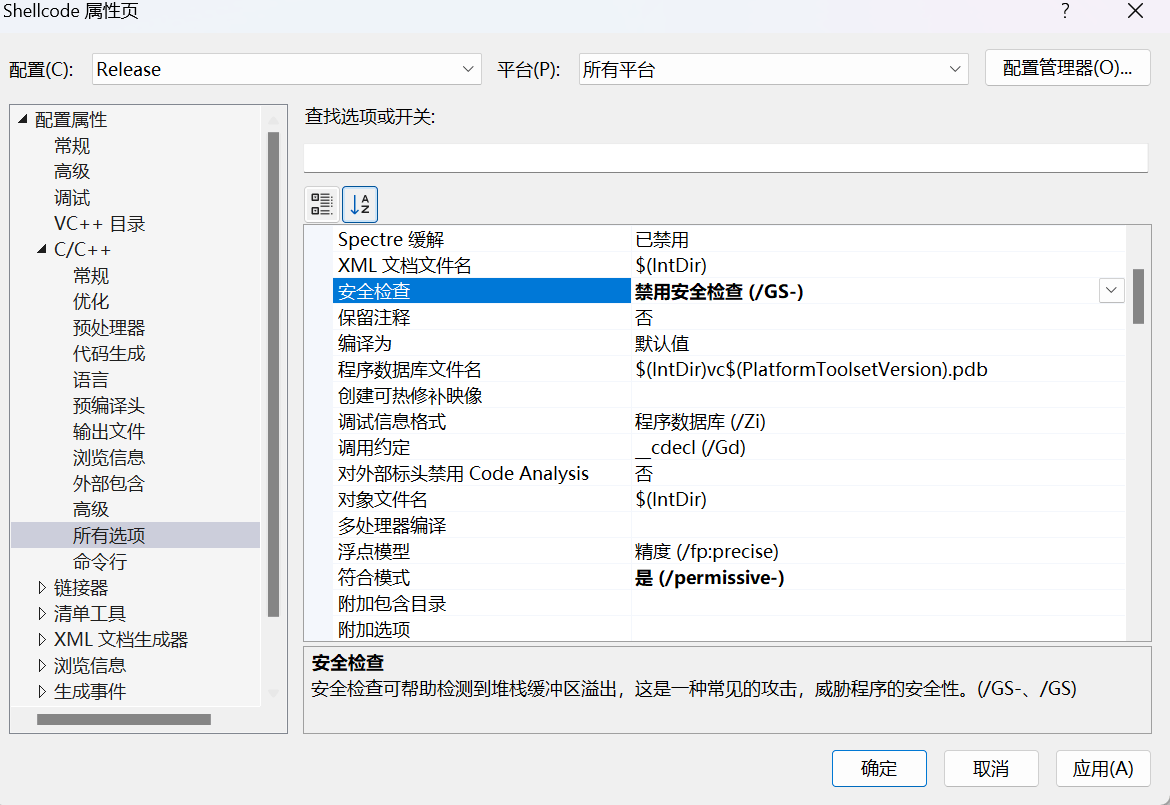Image resolution: width=1170 pixels, height=805 pixels.
Task: Click the 查找选项或开关 search field
Action: pyautogui.click(x=725, y=158)
